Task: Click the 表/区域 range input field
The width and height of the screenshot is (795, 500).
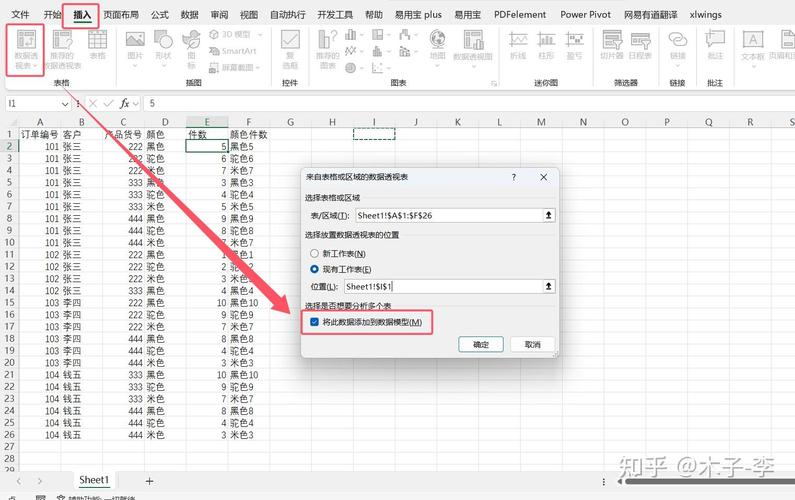Action: [x=449, y=215]
